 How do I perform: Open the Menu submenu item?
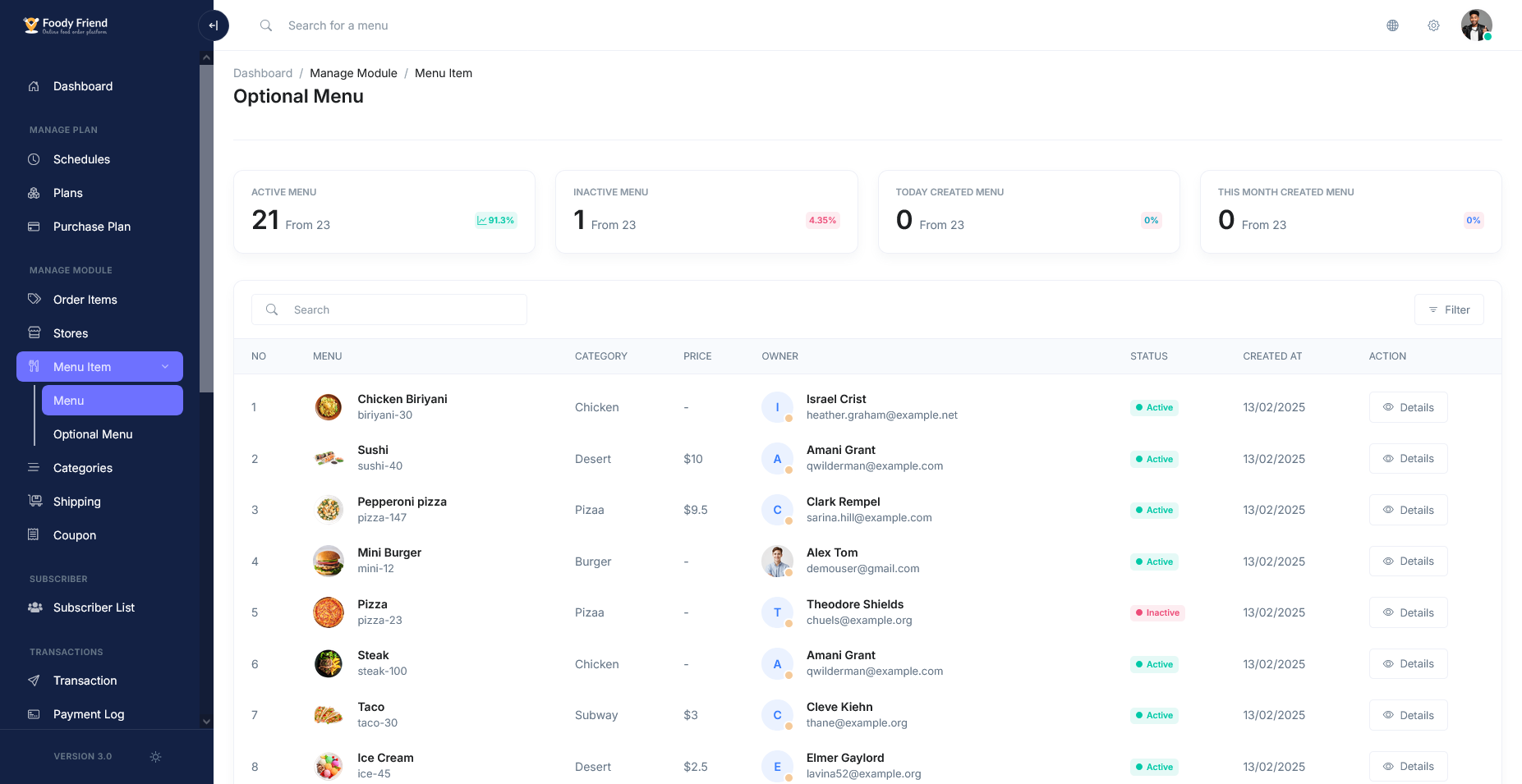coord(113,401)
